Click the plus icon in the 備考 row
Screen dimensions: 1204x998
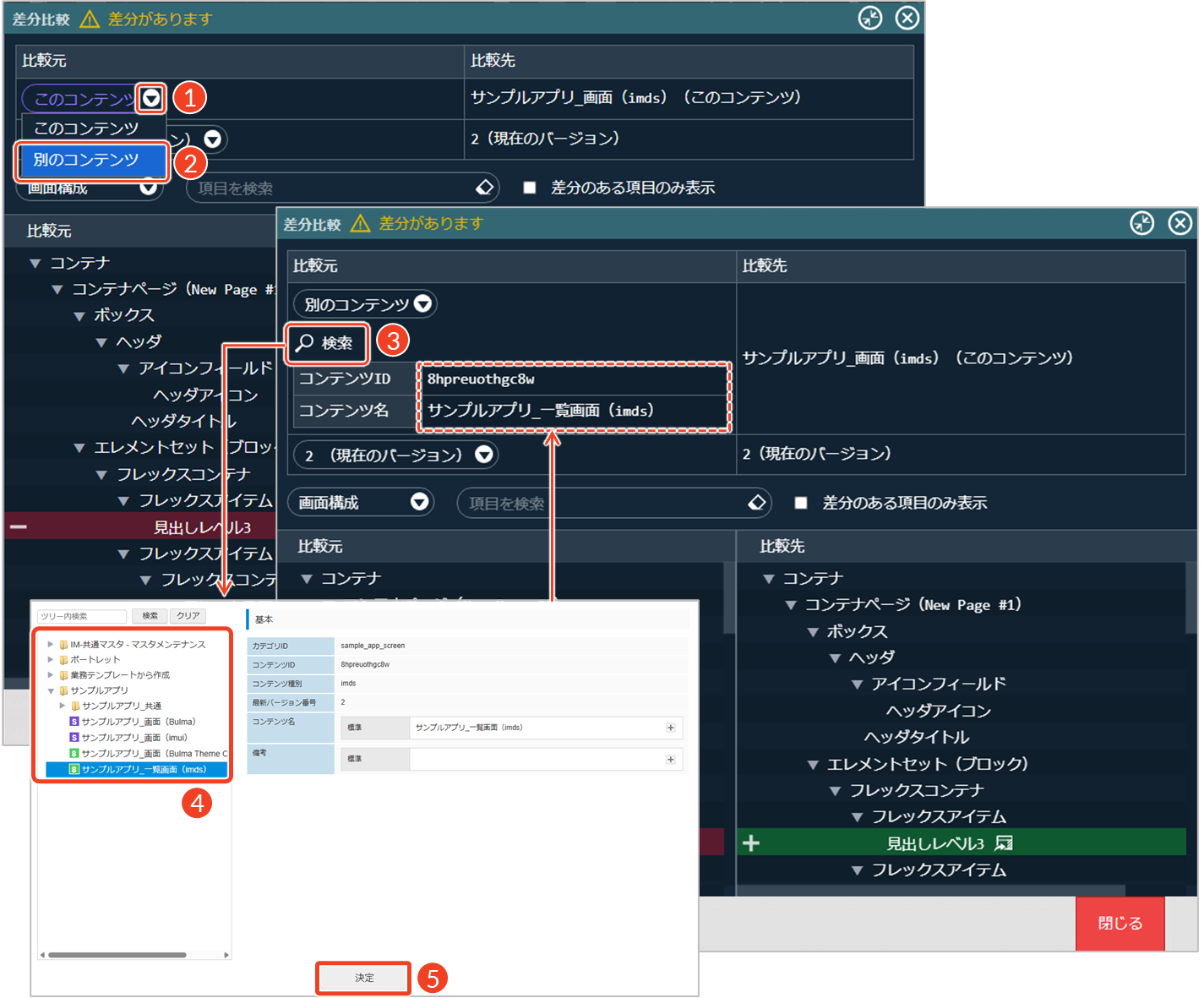670,759
